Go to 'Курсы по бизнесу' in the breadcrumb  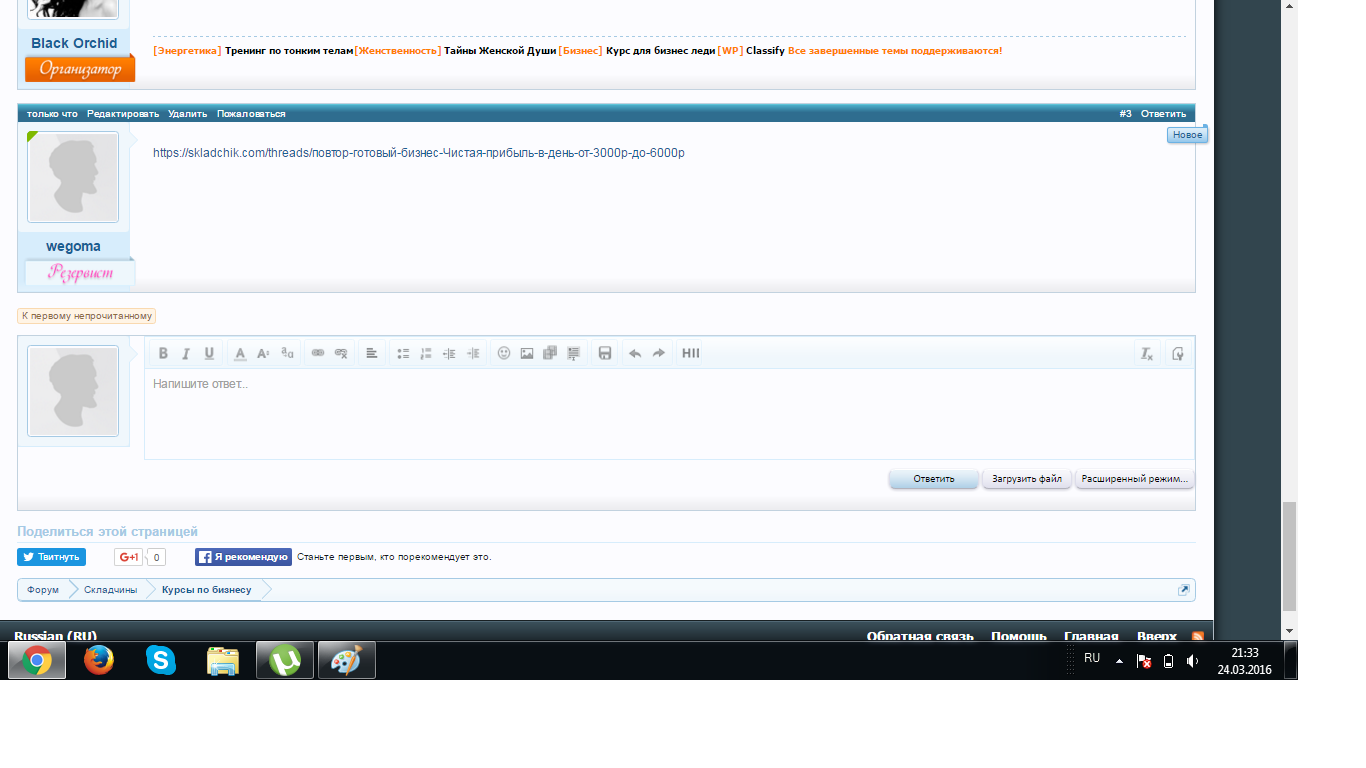click(207, 590)
